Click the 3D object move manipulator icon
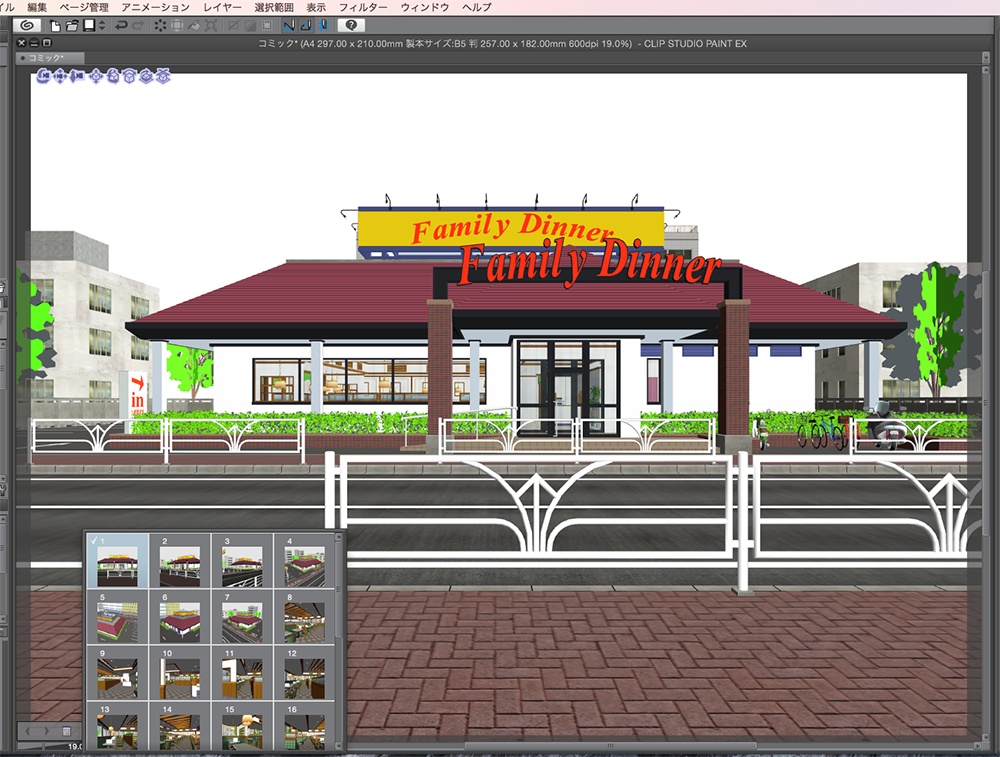Screen dimensions: 1000x757 pyautogui.click(x=96, y=77)
